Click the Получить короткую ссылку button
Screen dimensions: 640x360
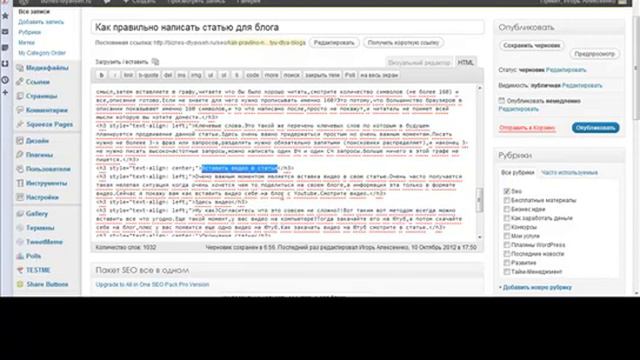point(403,42)
